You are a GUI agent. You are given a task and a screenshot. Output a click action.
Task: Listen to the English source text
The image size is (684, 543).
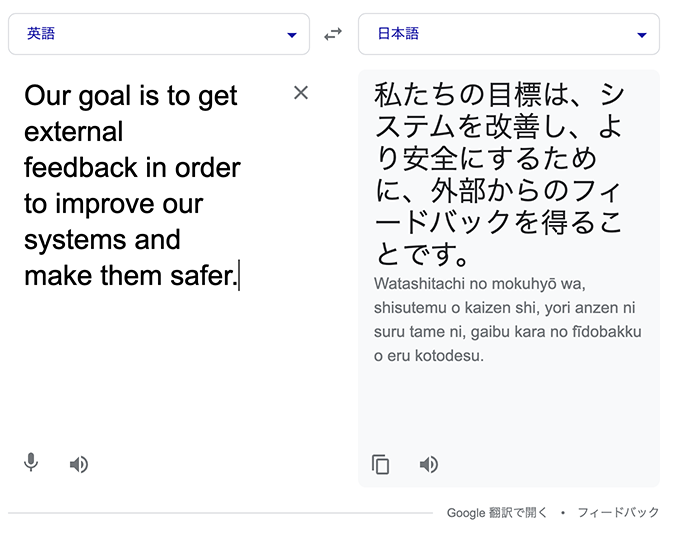(79, 464)
